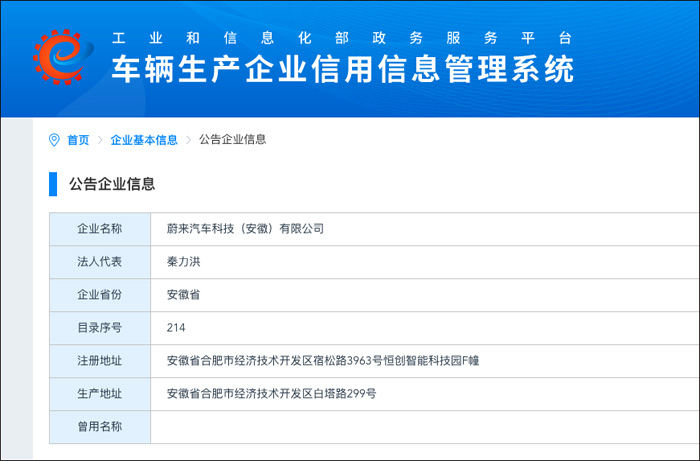700x461 pixels.
Task: Select catalog number 214
Action: click(x=176, y=328)
